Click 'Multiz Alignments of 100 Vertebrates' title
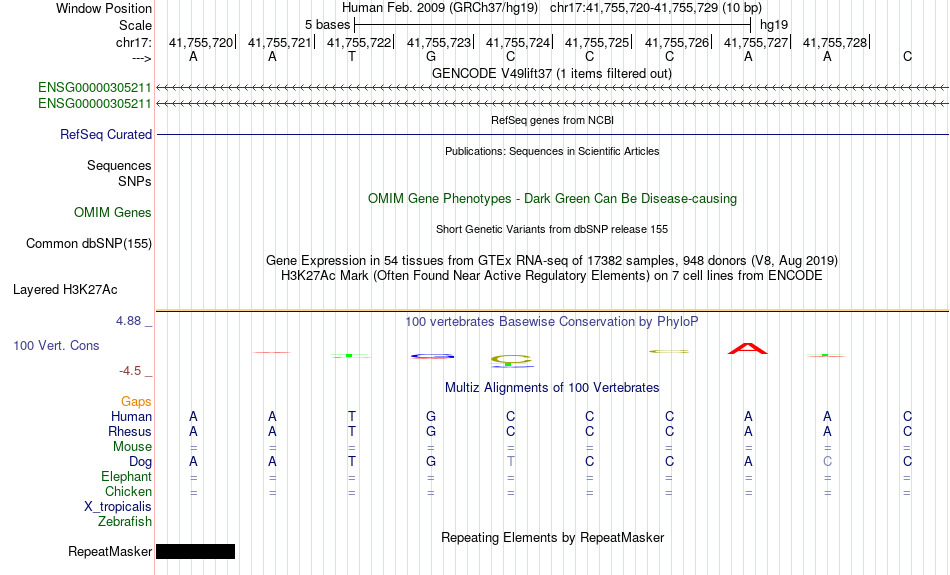Image resolution: width=950 pixels, height=575 pixels. [x=552, y=388]
